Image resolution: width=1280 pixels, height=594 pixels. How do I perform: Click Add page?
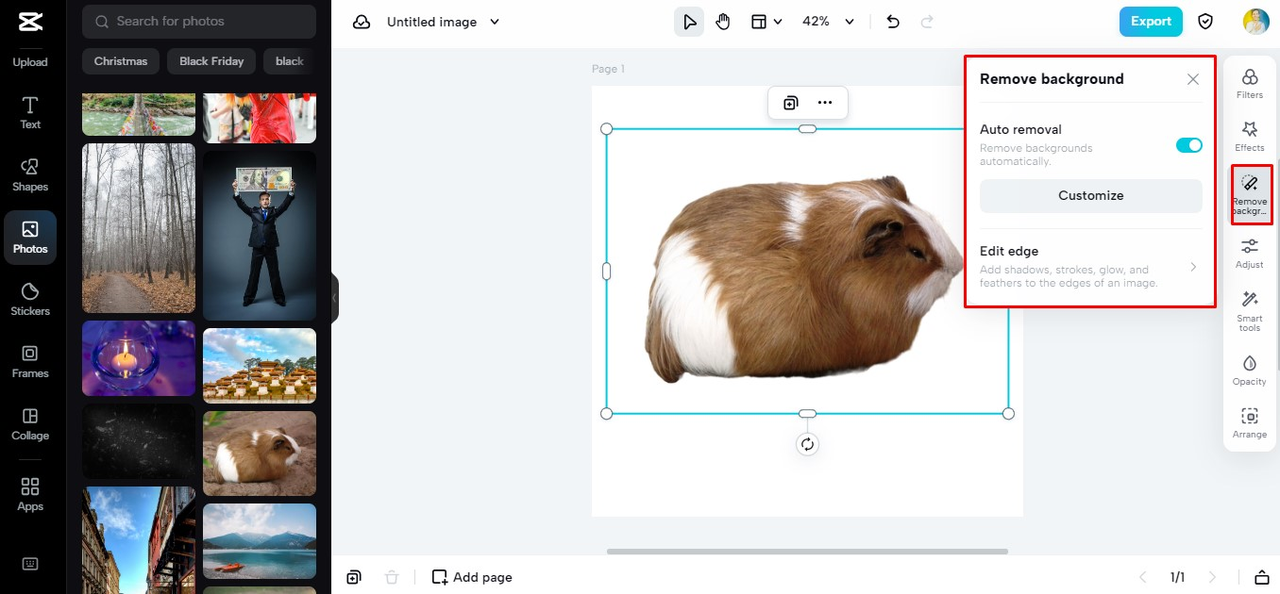[x=472, y=577]
